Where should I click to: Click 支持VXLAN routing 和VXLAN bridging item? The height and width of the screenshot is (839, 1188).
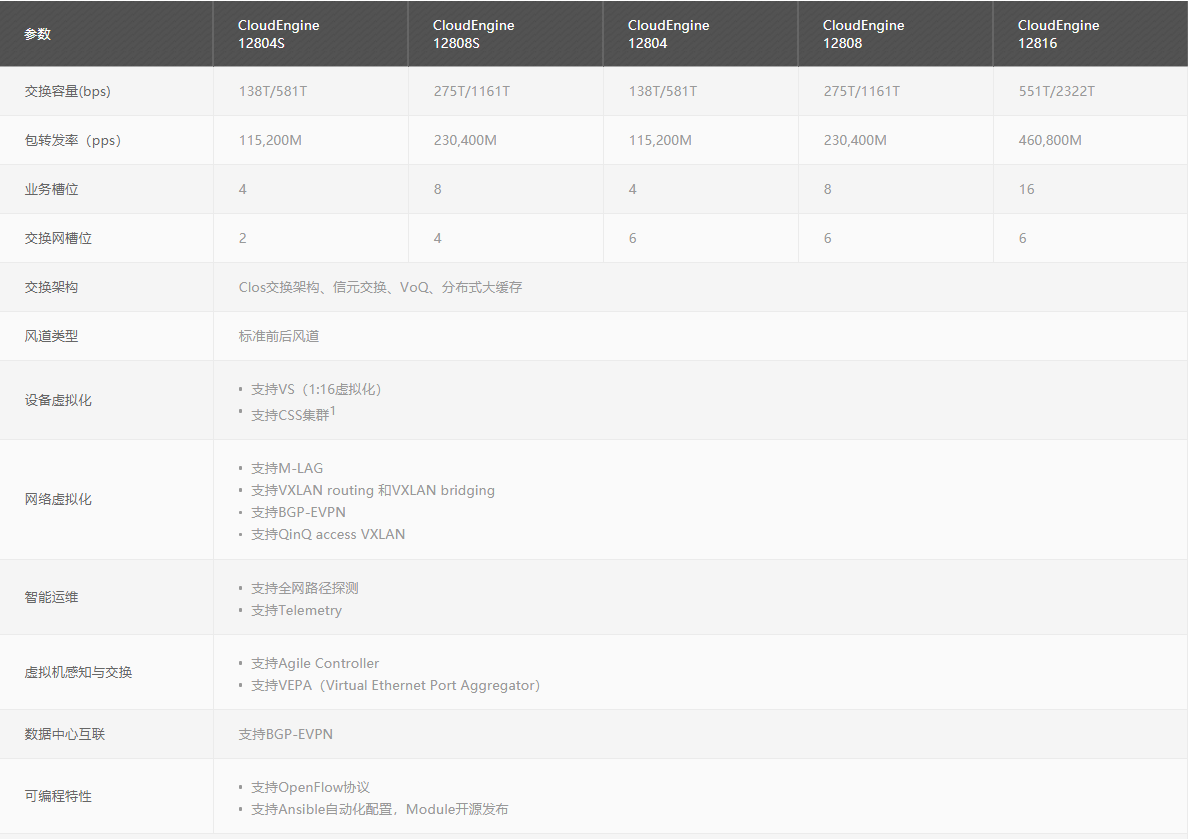pyautogui.click(x=373, y=490)
